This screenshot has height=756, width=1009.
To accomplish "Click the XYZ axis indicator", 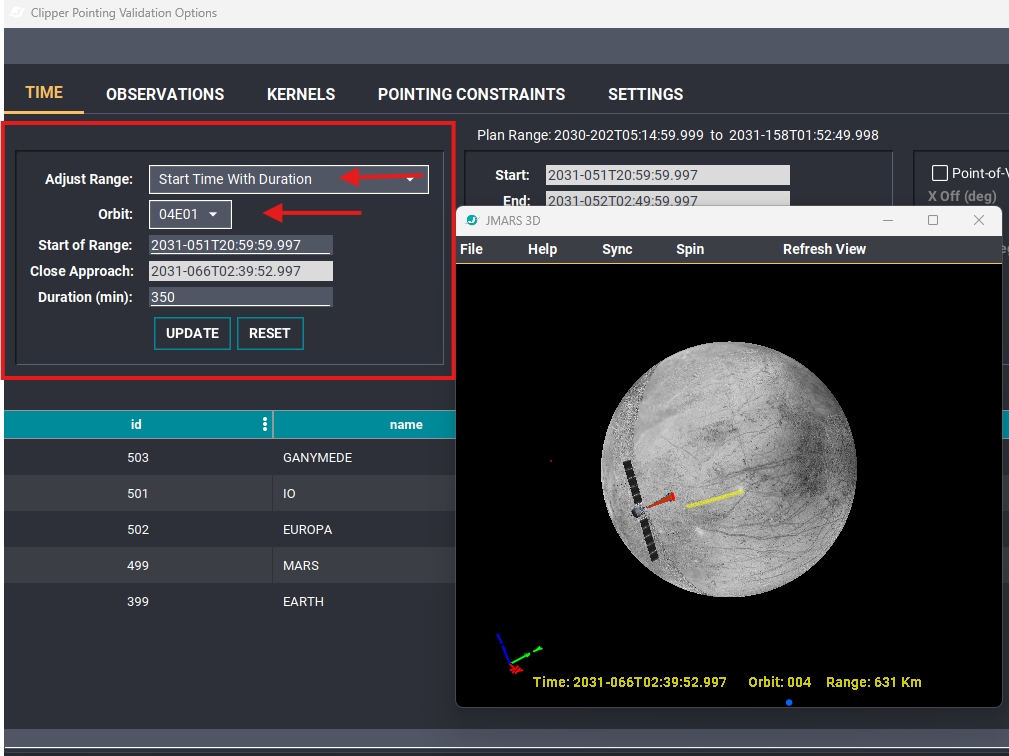I will tap(519, 654).
